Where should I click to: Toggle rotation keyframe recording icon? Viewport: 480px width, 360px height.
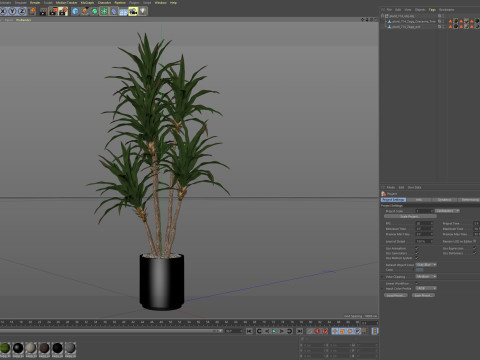pyautogui.click(x=350, y=331)
